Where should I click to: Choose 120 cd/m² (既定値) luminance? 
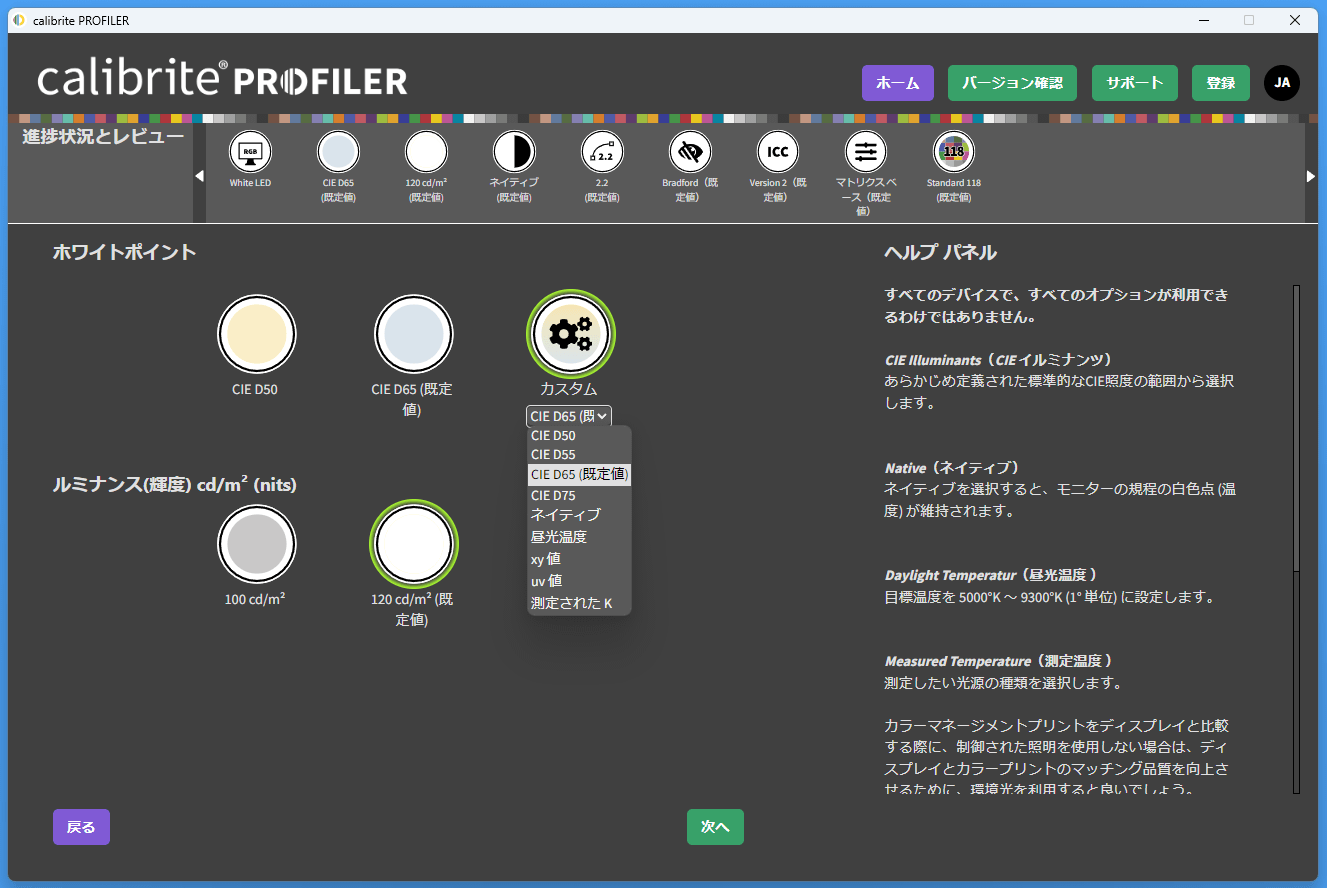click(414, 544)
